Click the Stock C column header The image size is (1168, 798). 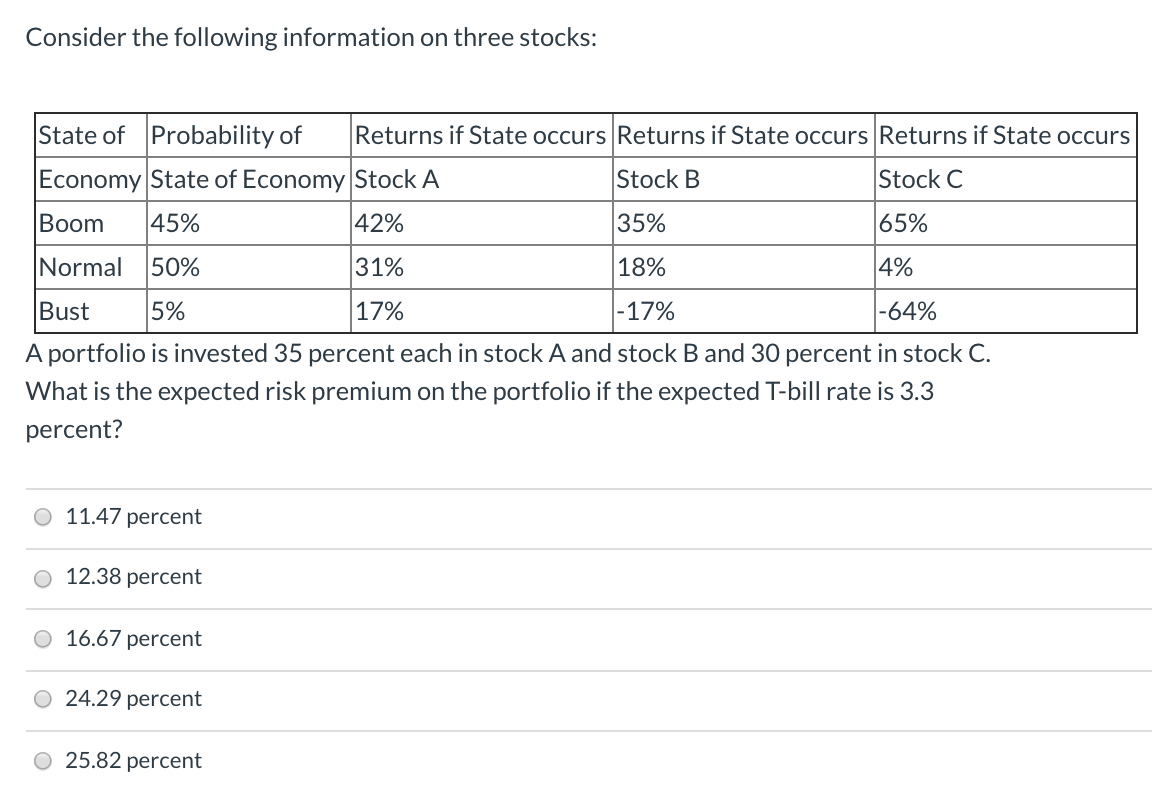point(920,180)
